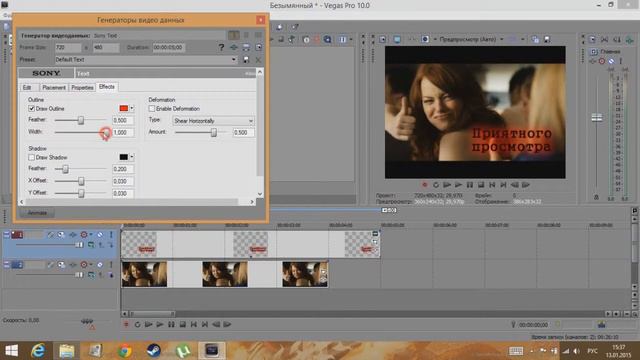The image size is (640, 360).
Task: Click Pause under the video preview
Action: [x=470, y=185]
